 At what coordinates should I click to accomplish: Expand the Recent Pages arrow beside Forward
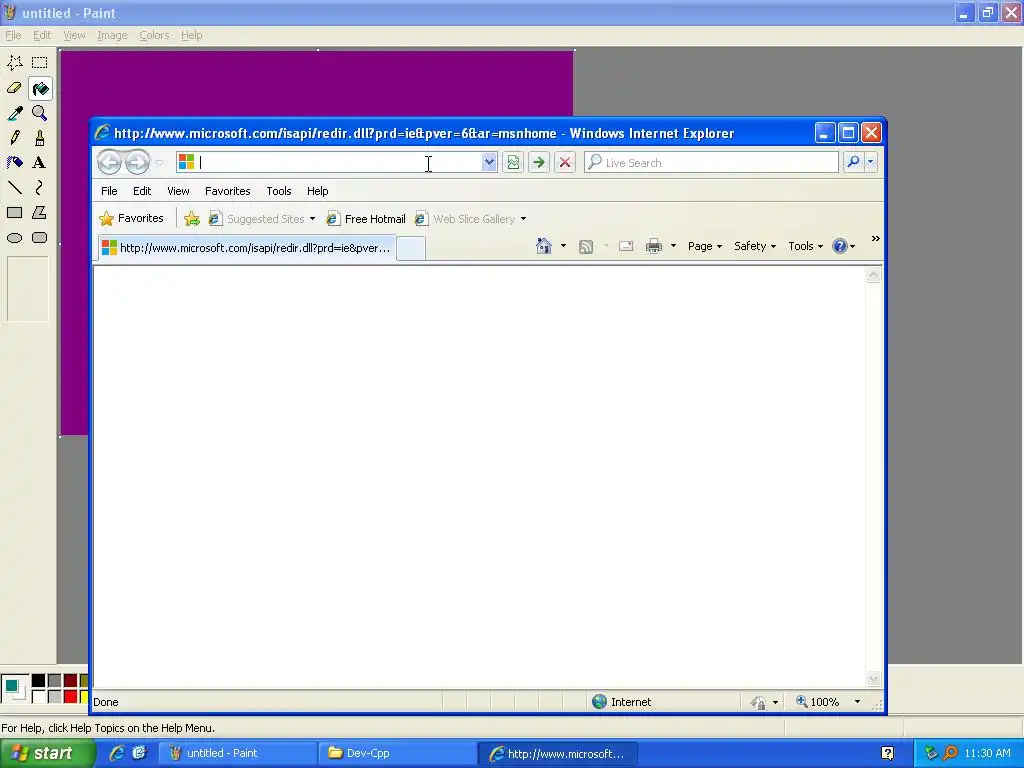tap(159, 163)
